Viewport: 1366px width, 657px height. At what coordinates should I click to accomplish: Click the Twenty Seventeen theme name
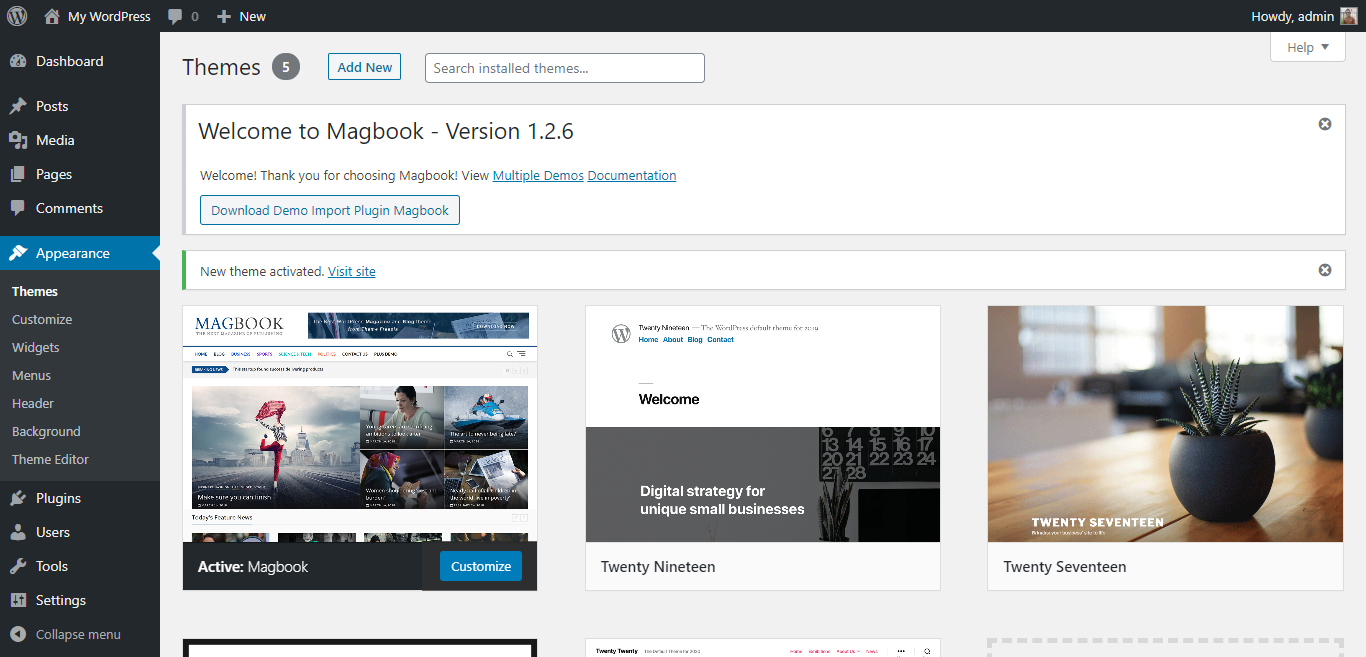(1065, 566)
